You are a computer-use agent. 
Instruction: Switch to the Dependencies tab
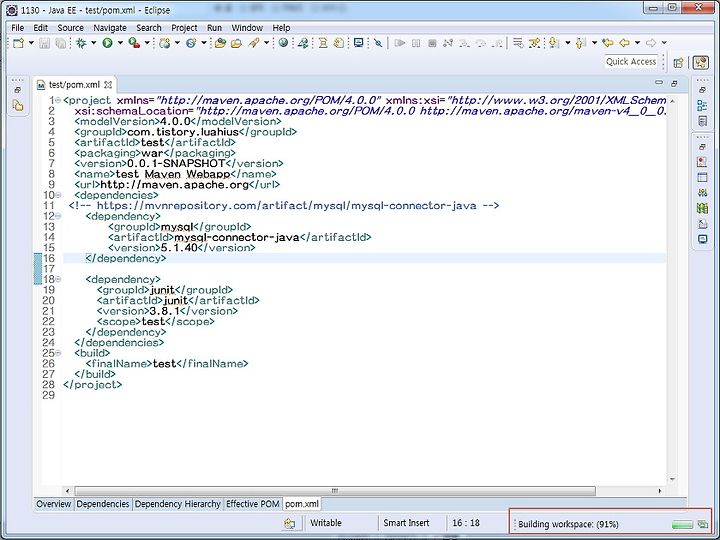[x=103, y=504]
